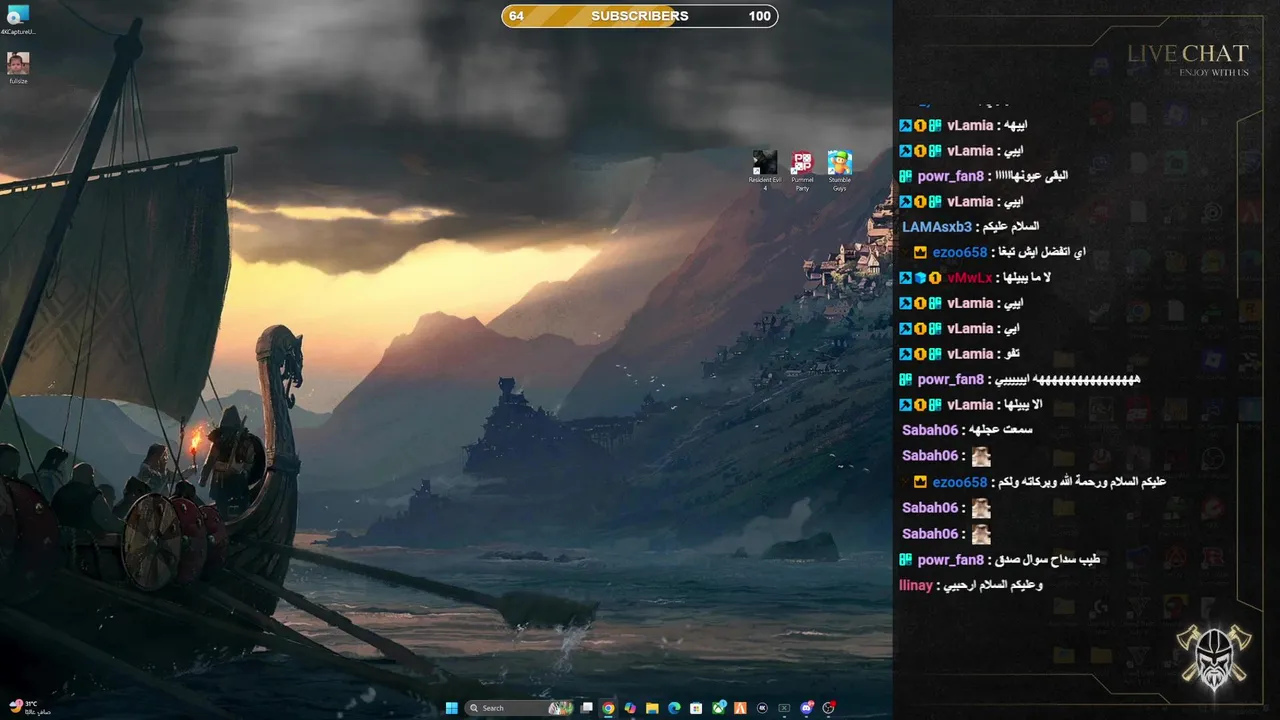The height and width of the screenshot is (720, 1280).
Task: Open File Explorer from the taskbar
Action: 652,708
